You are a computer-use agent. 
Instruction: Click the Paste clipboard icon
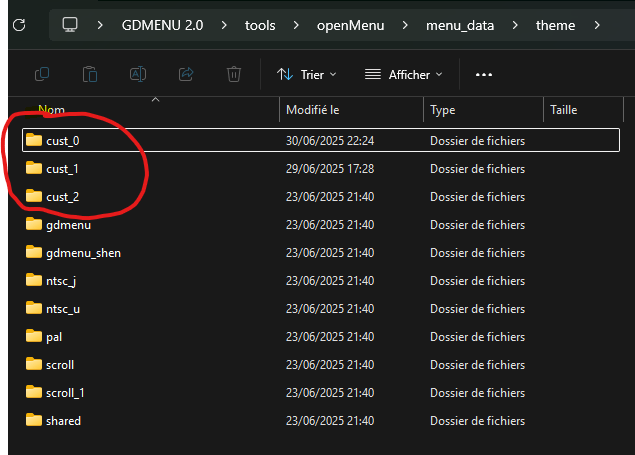(90, 74)
